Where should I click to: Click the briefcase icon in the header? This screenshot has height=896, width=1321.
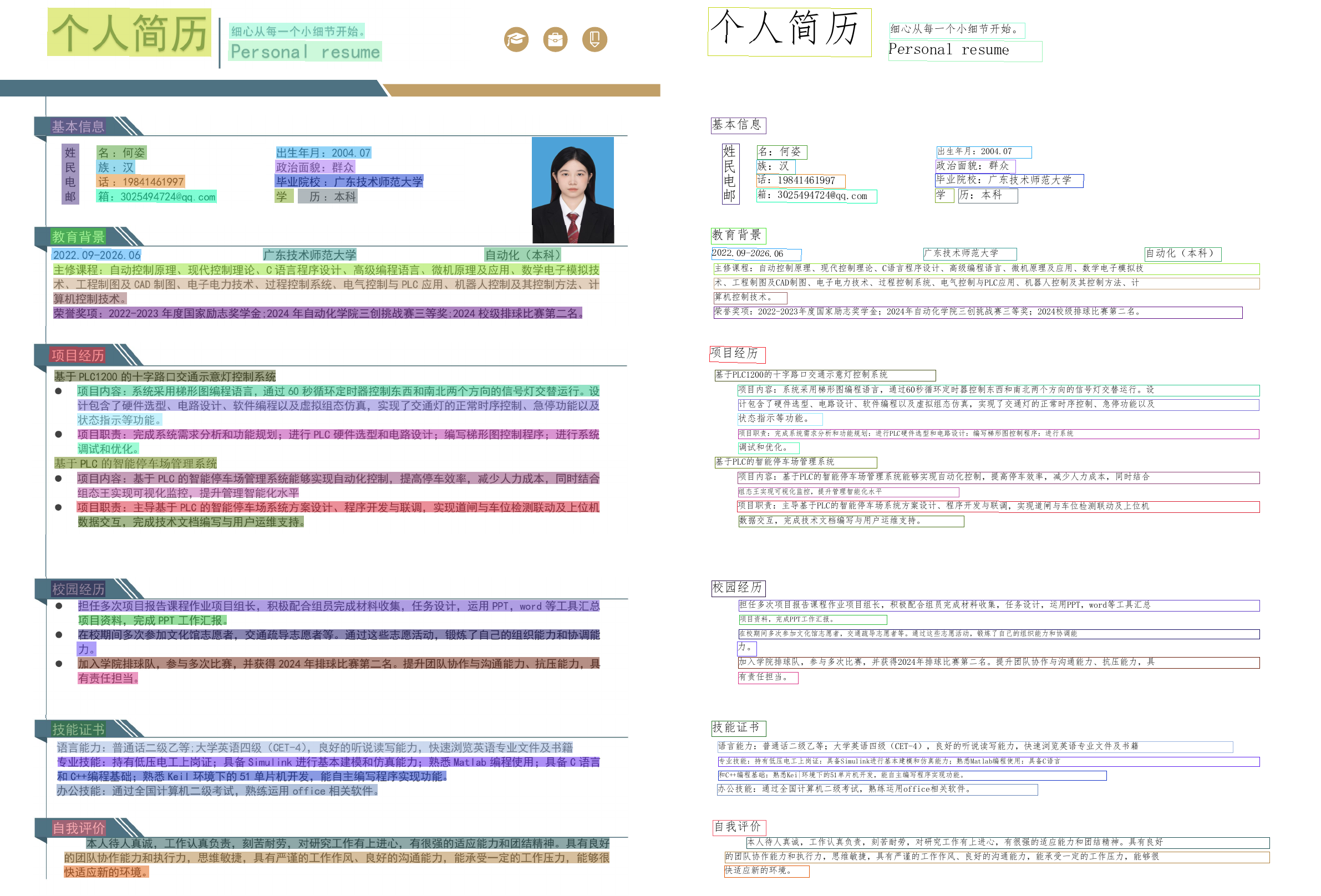555,39
